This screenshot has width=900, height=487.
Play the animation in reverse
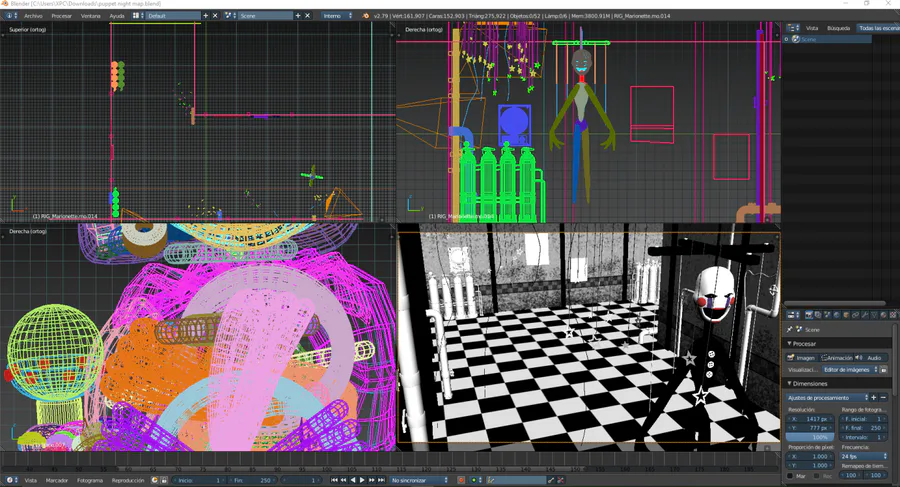pos(352,480)
